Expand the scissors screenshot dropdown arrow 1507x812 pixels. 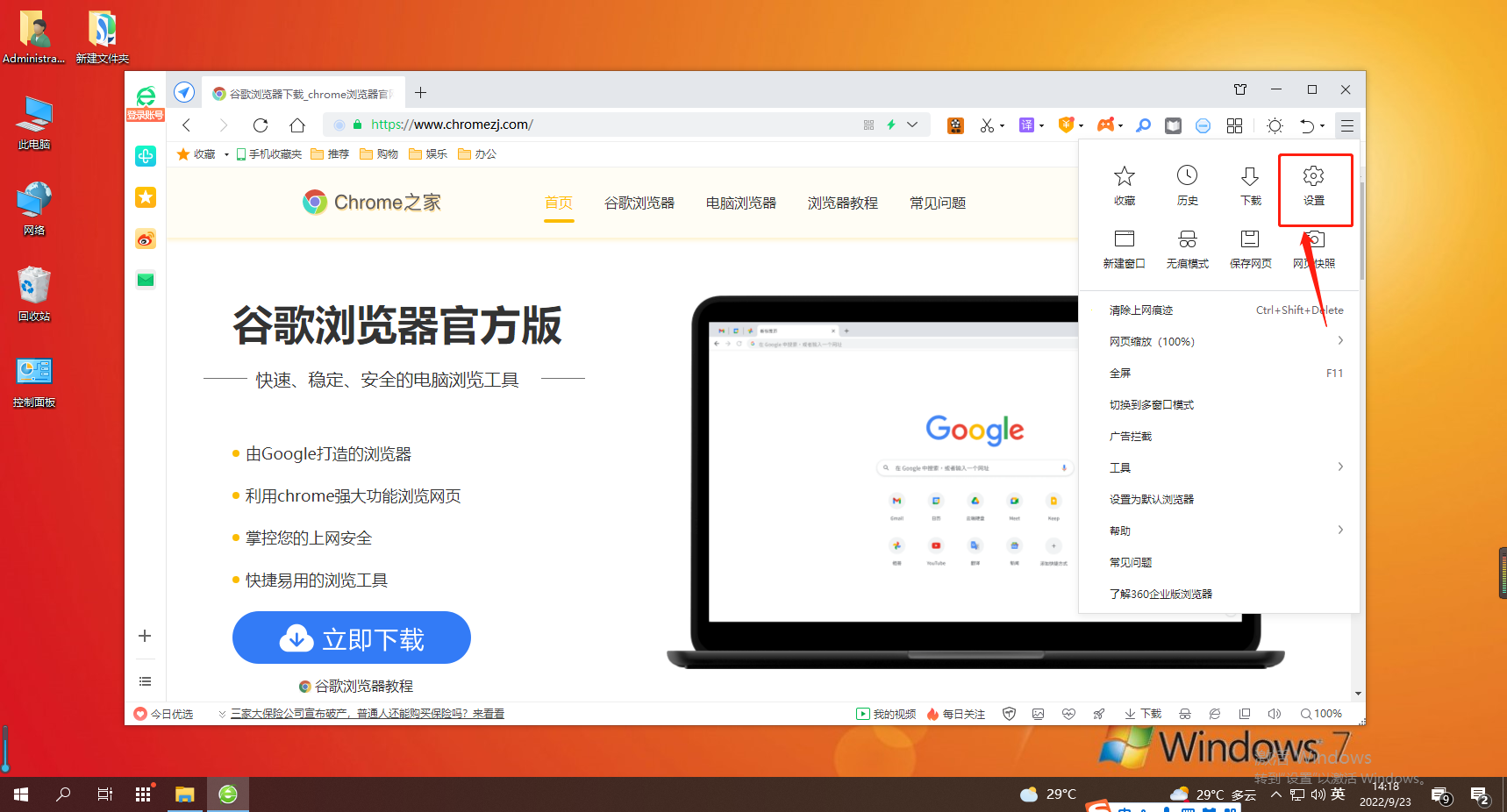(1002, 126)
